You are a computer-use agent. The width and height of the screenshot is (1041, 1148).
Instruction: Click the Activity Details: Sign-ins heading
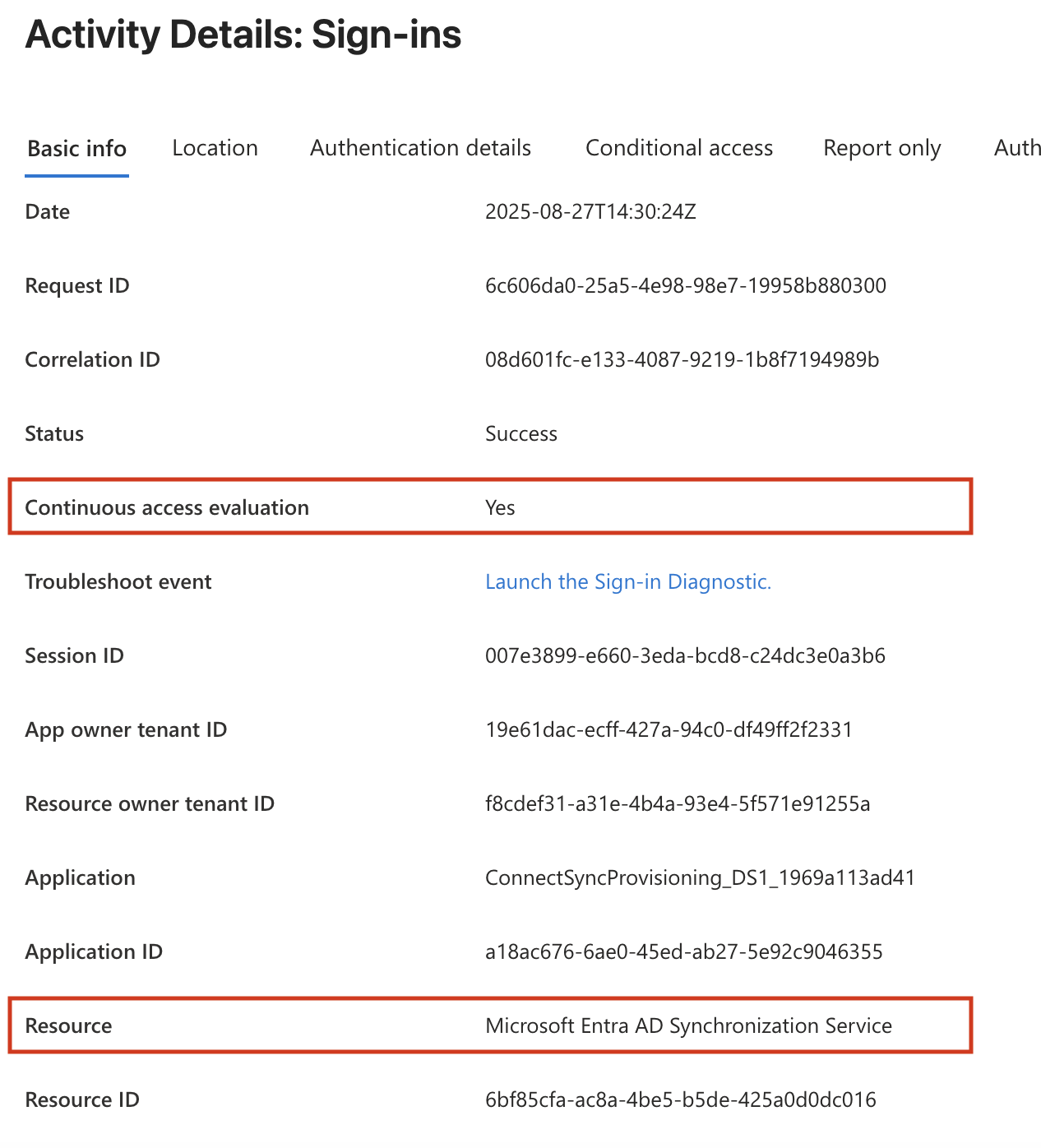click(243, 35)
